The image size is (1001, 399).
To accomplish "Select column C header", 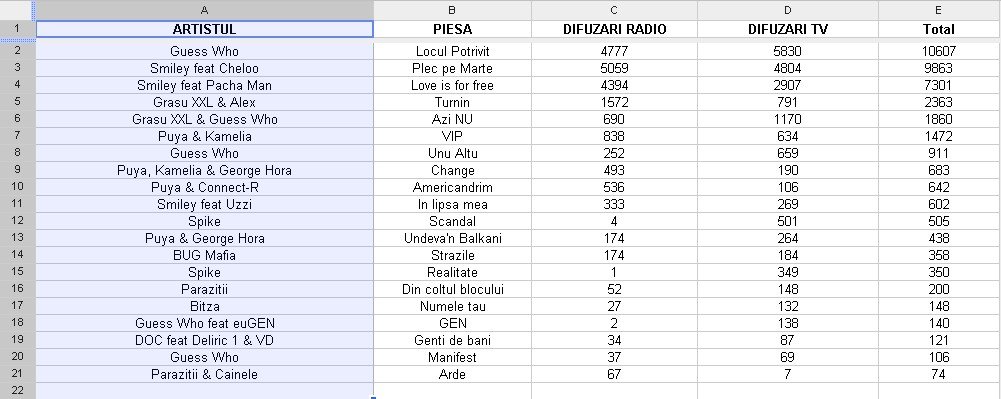I will click(x=614, y=10).
